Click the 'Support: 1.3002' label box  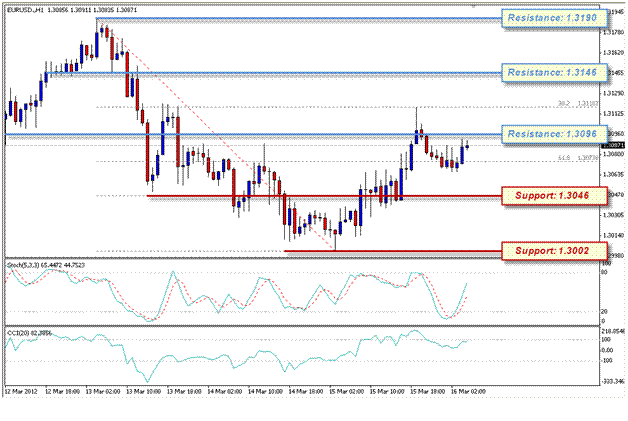point(555,251)
